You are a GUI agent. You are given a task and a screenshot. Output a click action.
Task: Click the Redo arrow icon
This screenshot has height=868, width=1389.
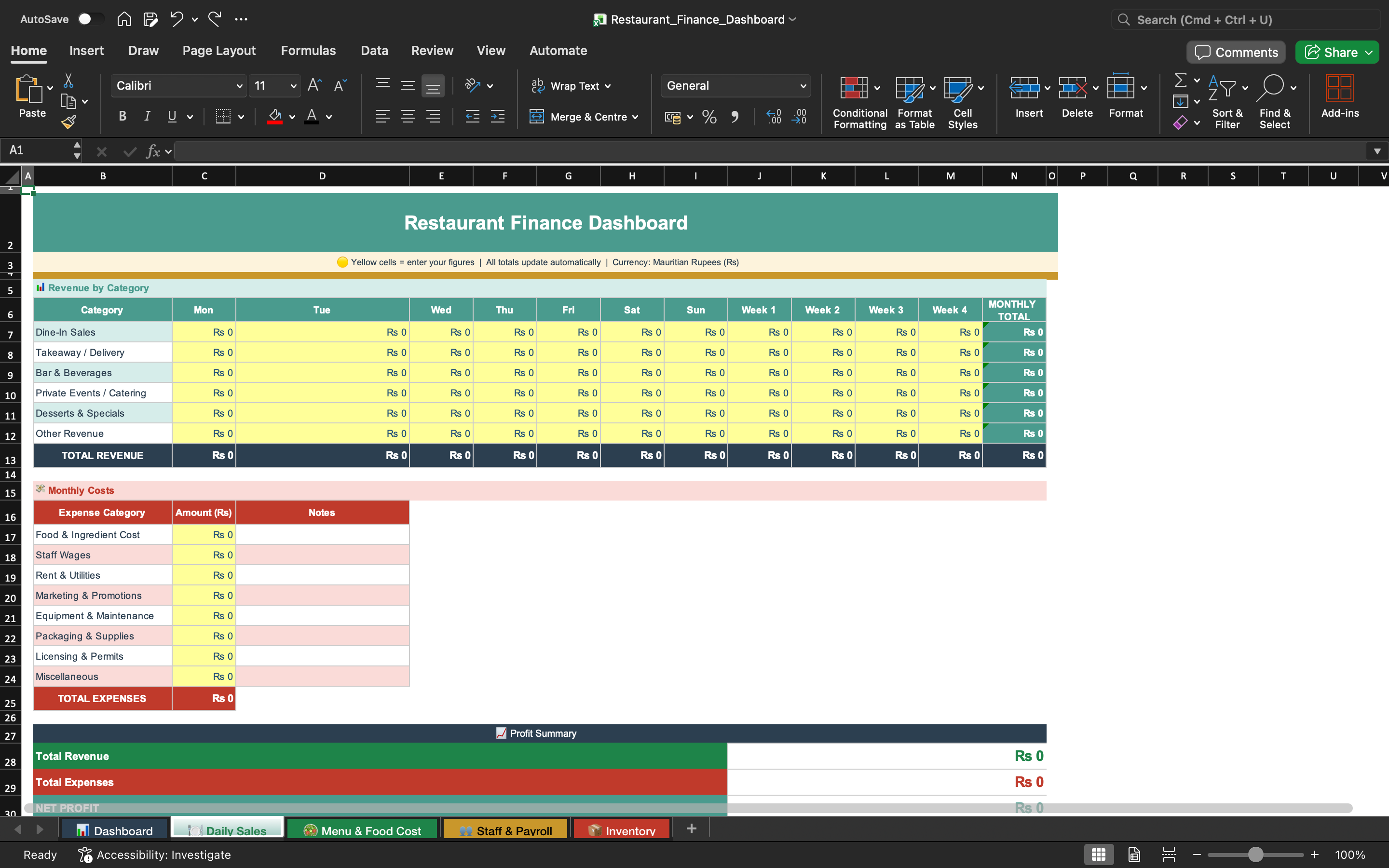[215, 19]
